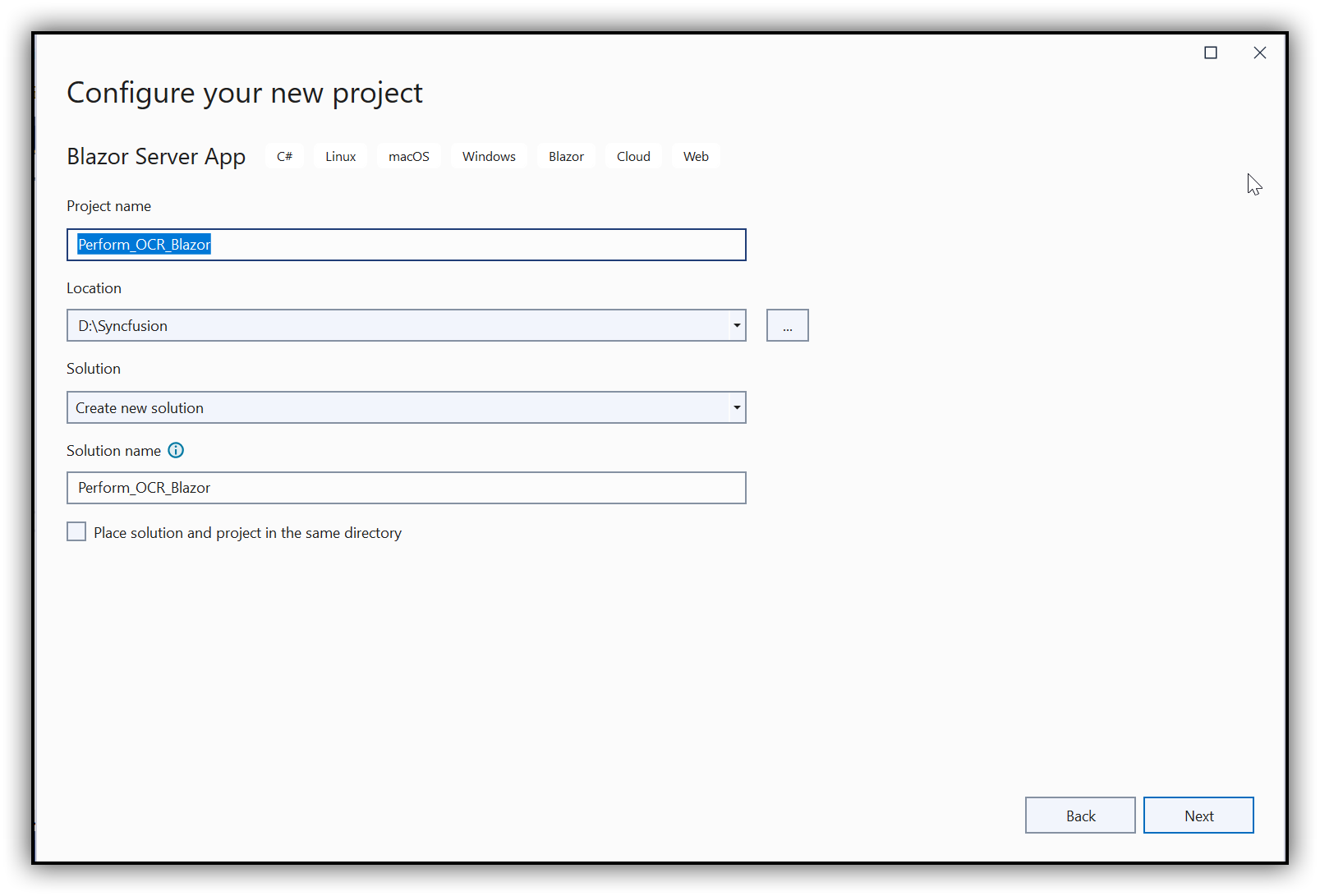This screenshot has width=1320, height=896.
Task: Enable placing solution and project in same directory
Action: pyautogui.click(x=76, y=531)
